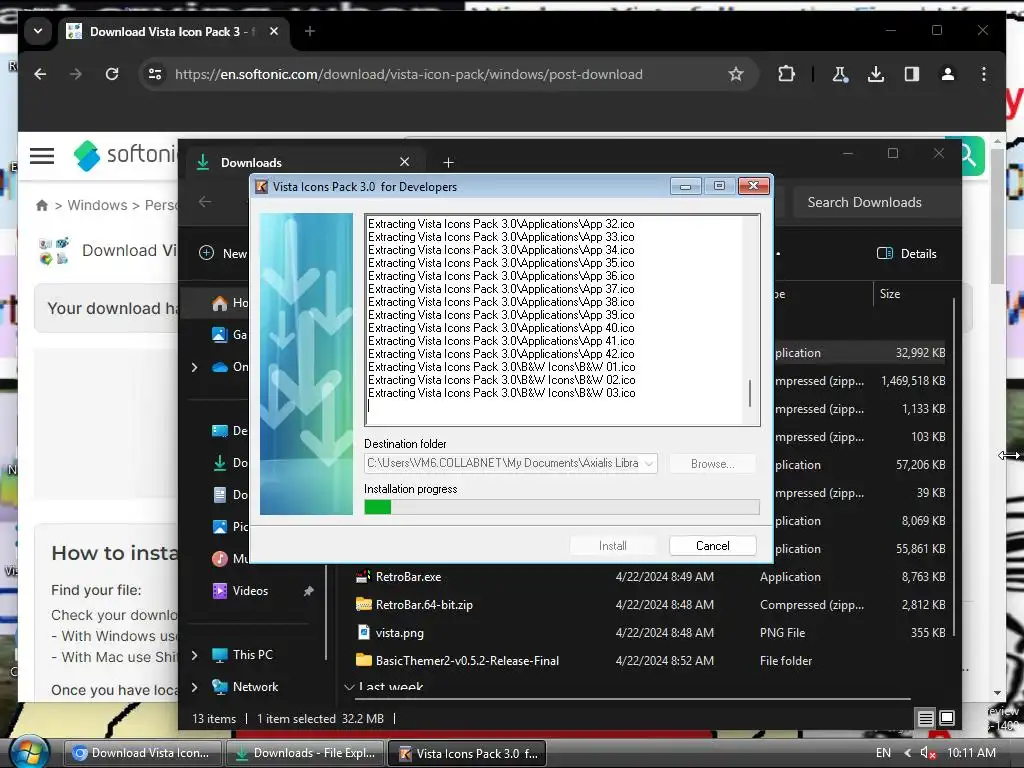Cancel the Vista Icons Pack installation
The height and width of the screenshot is (768, 1024).
tap(712, 546)
